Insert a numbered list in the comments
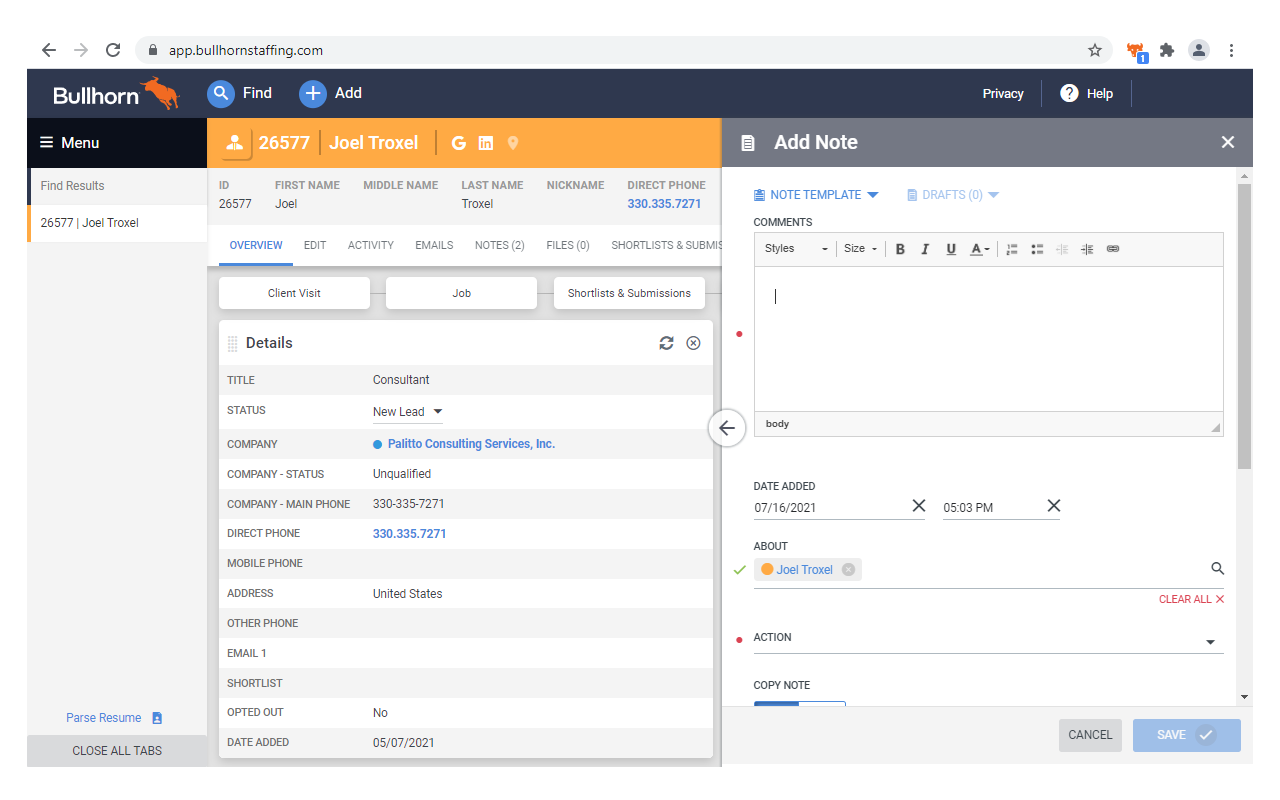This screenshot has width=1280, height=800. point(1012,249)
